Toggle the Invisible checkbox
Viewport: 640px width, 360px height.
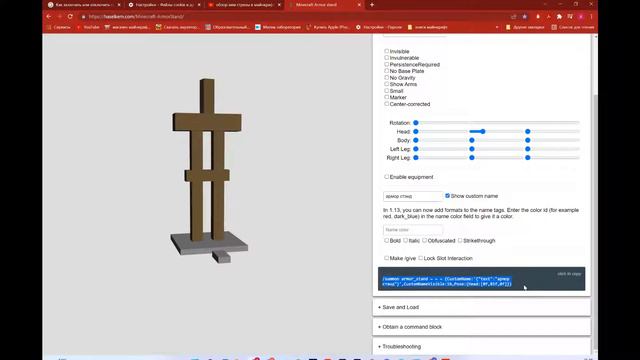387,51
